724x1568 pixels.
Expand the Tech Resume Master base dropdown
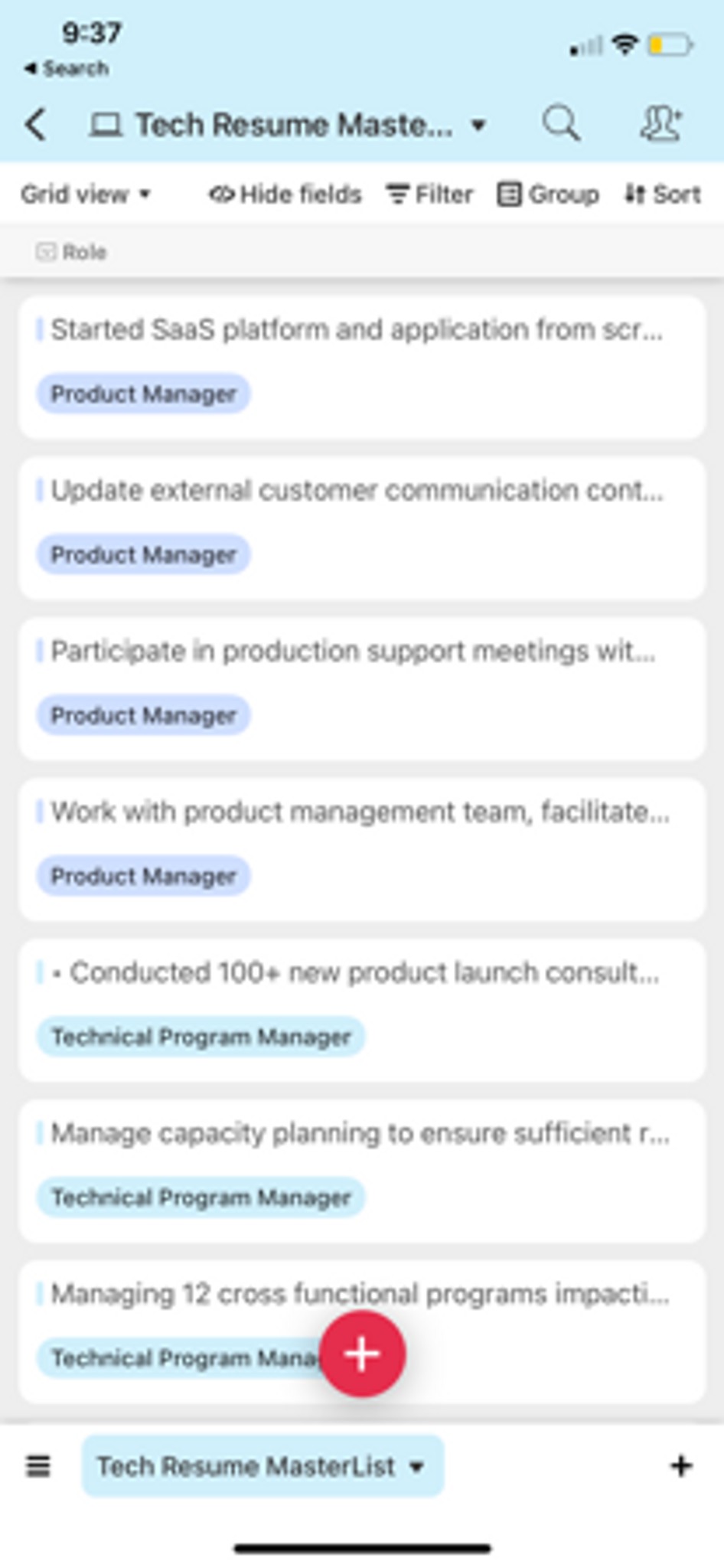pos(478,125)
